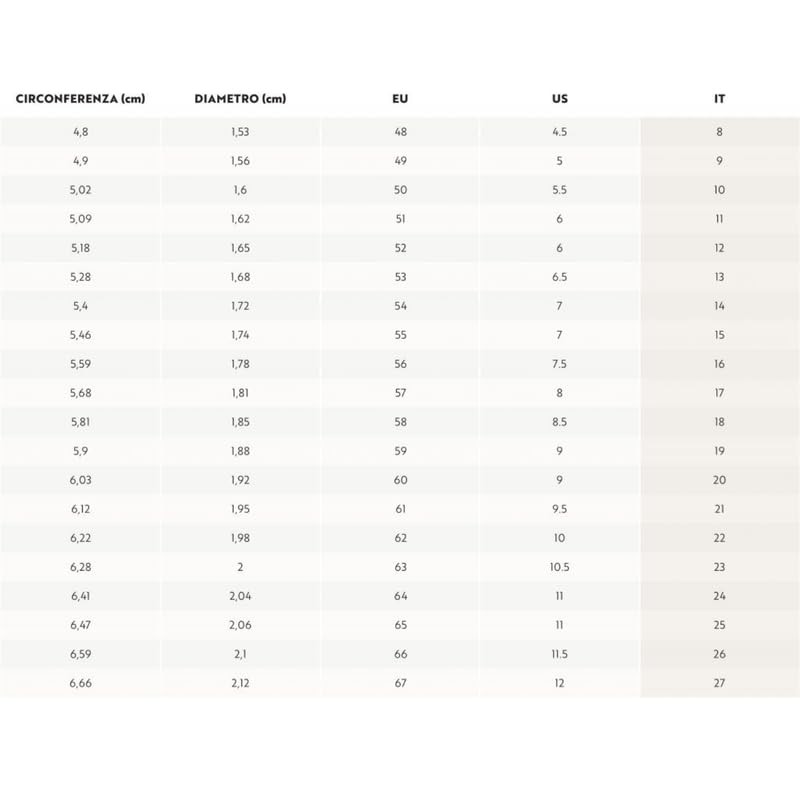Select the EU column header

click(400, 99)
